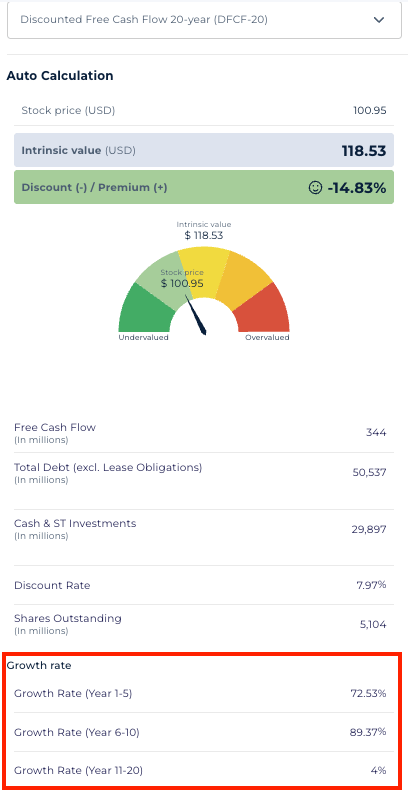
Task: Click Growth Rate Year 6-10 value 89.37%
Action: tap(368, 732)
